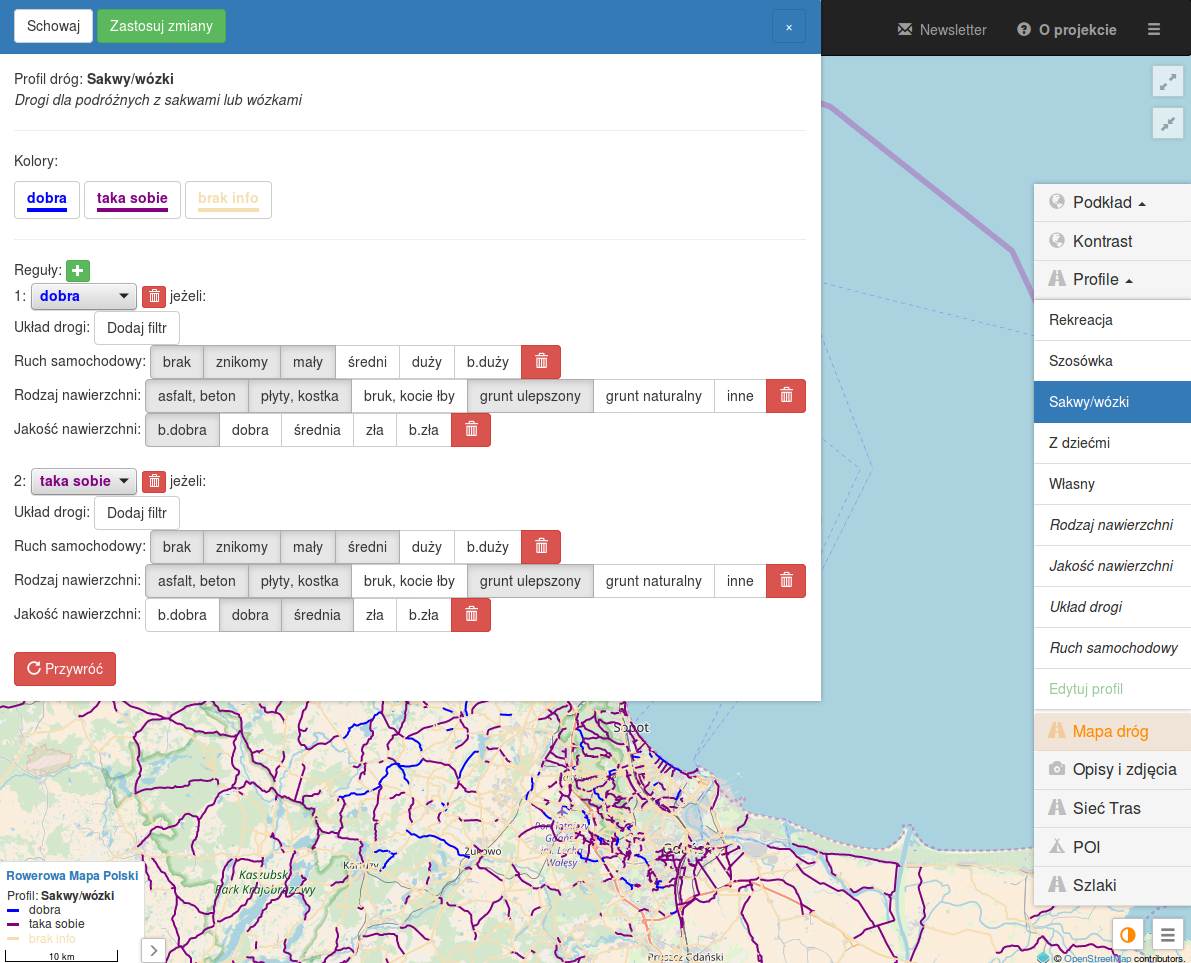Click the collapse map arrows icon
Viewport: 1191px width, 963px height.
tap(1167, 124)
